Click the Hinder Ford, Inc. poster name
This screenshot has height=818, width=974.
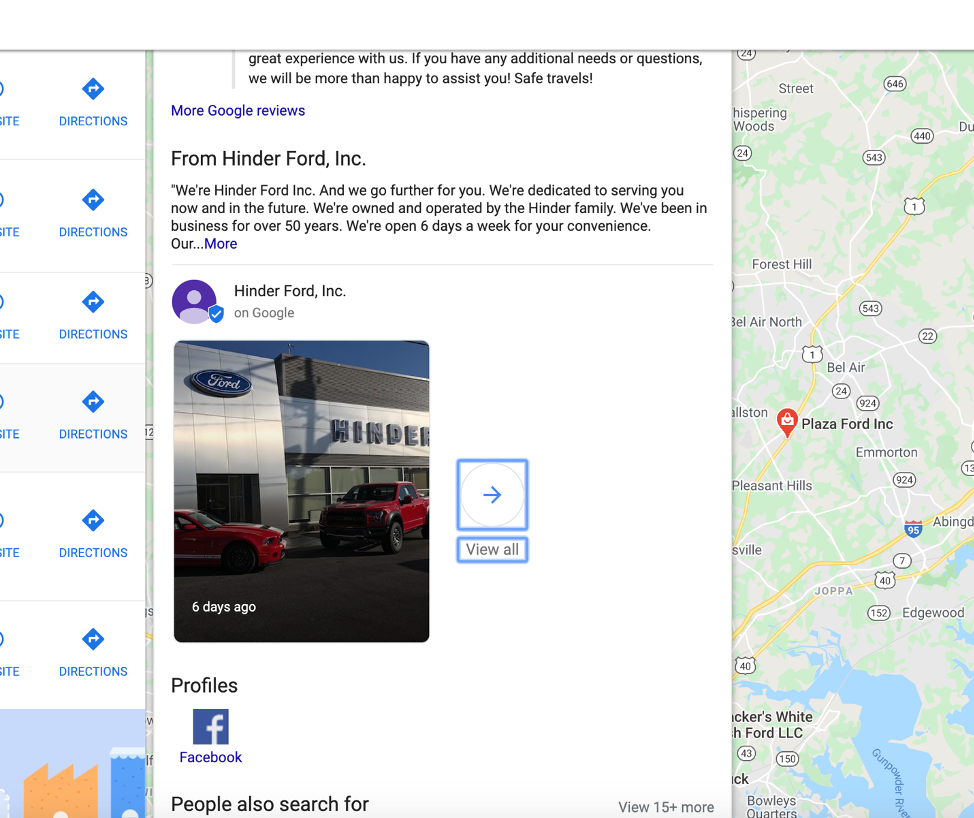coord(290,291)
